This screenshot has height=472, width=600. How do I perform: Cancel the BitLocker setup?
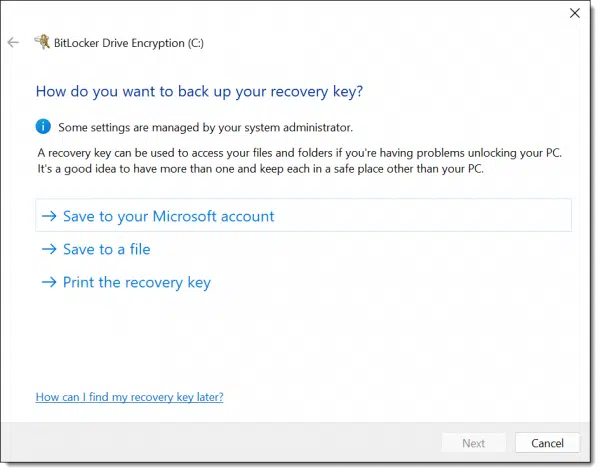(547, 443)
